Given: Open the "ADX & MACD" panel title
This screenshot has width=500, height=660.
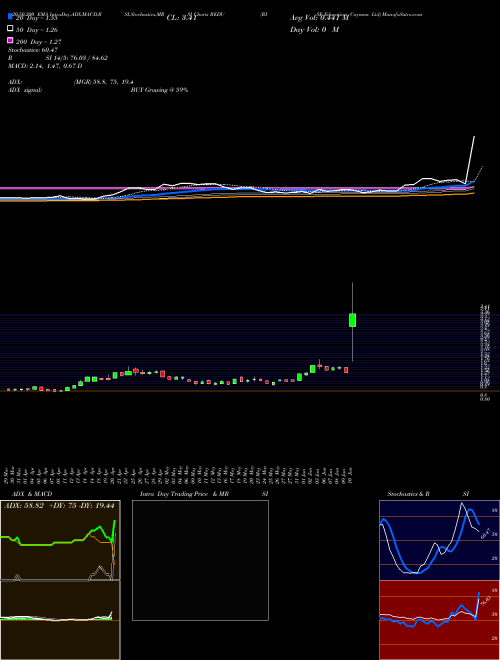Looking at the screenshot, I should [32, 494].
